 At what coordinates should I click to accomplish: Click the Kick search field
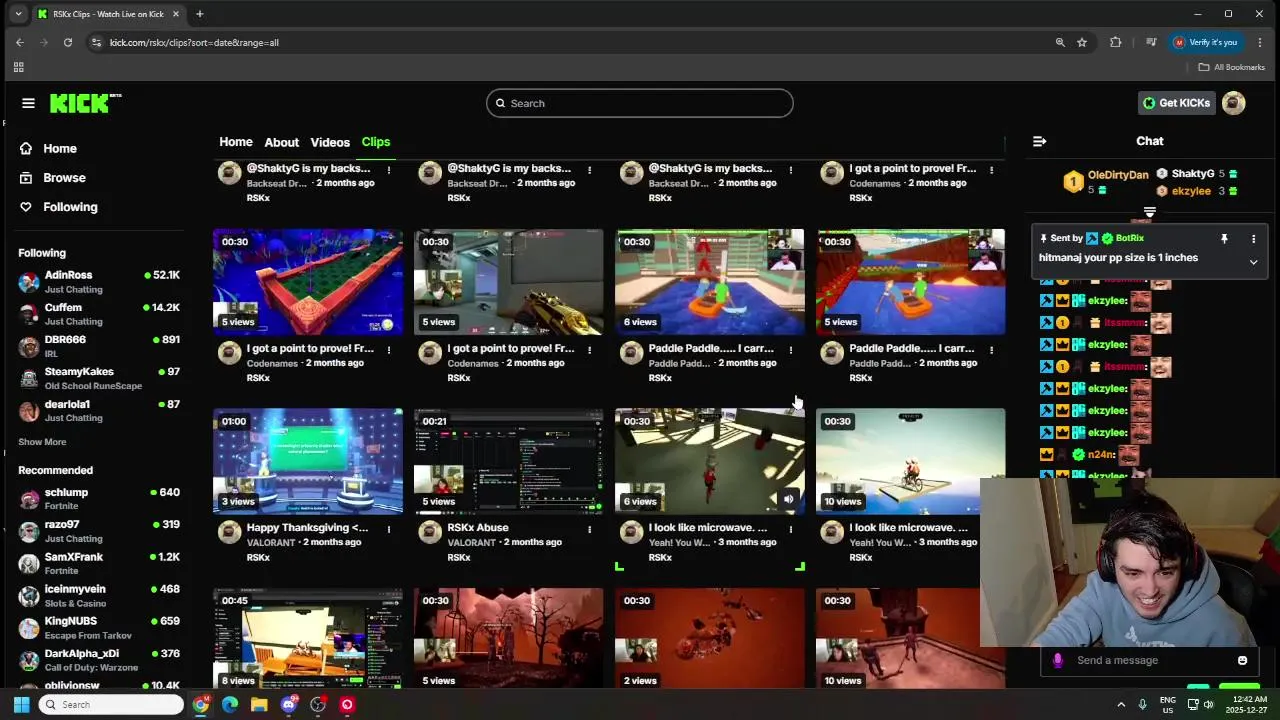640,103
